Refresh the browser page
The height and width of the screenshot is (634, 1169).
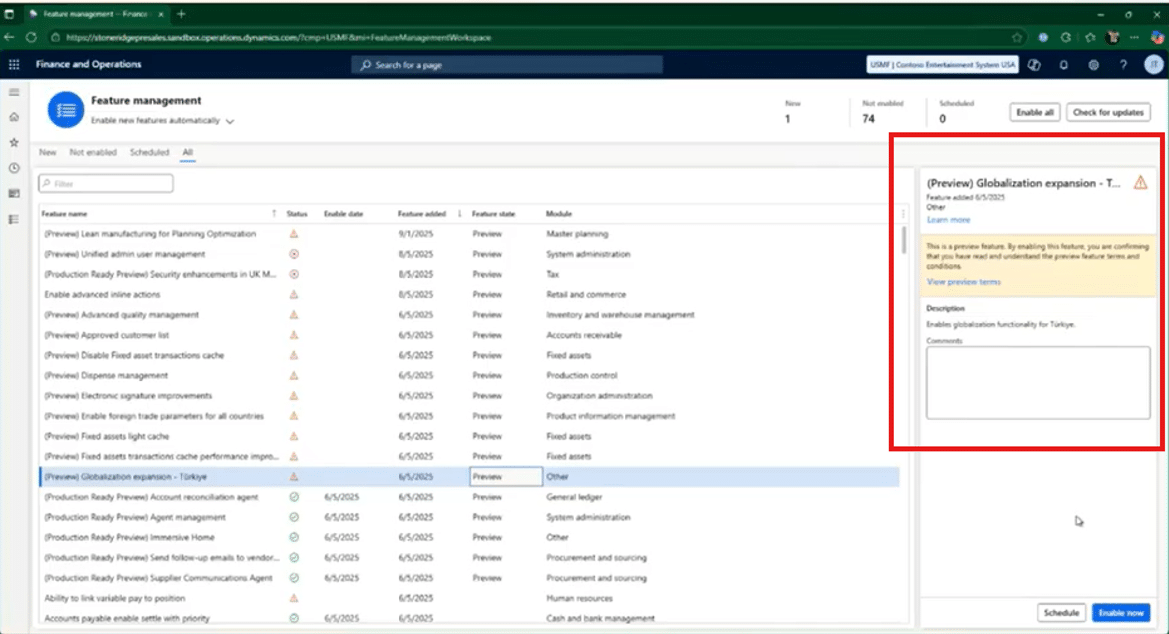click(31, 37)
